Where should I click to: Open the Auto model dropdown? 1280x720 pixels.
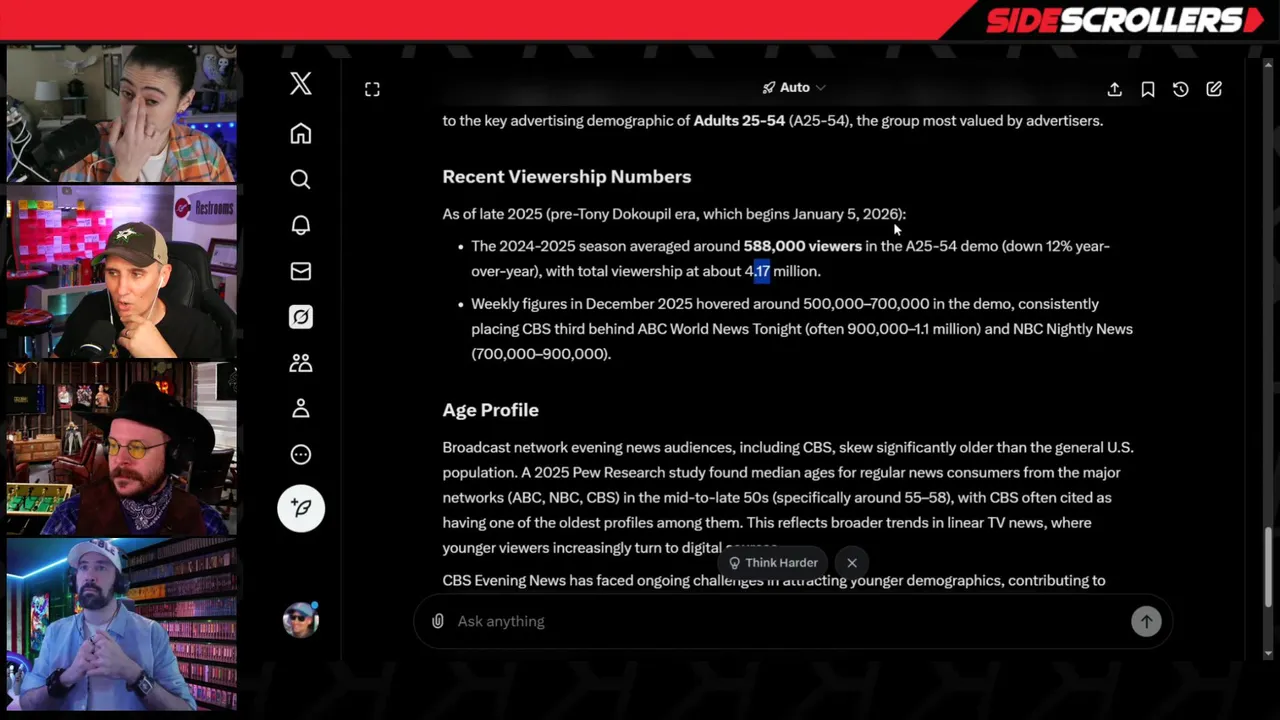coord(794,88)
